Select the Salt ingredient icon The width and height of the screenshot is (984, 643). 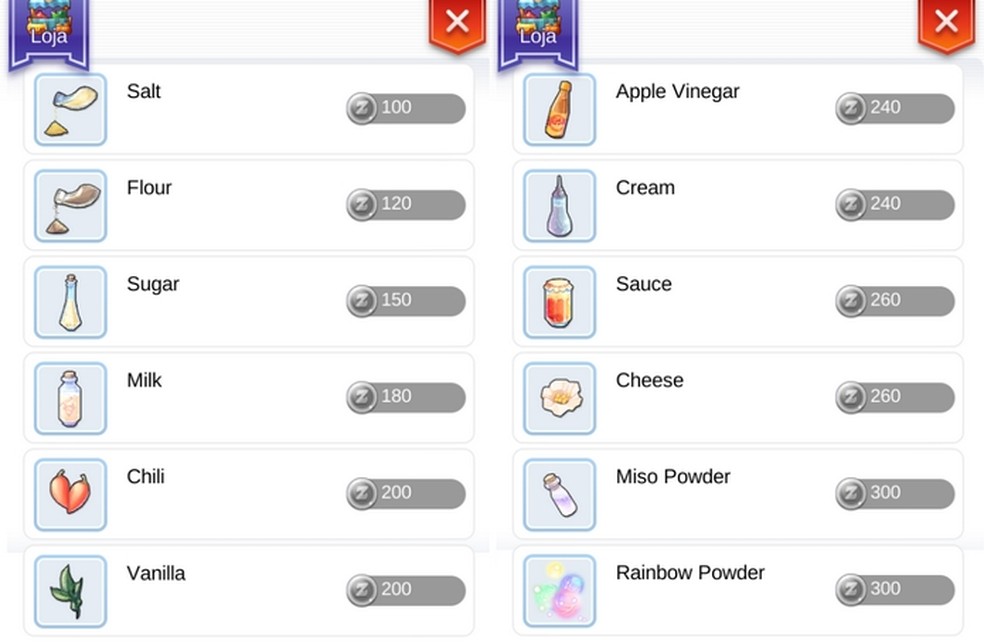click(x=69, y=109)
